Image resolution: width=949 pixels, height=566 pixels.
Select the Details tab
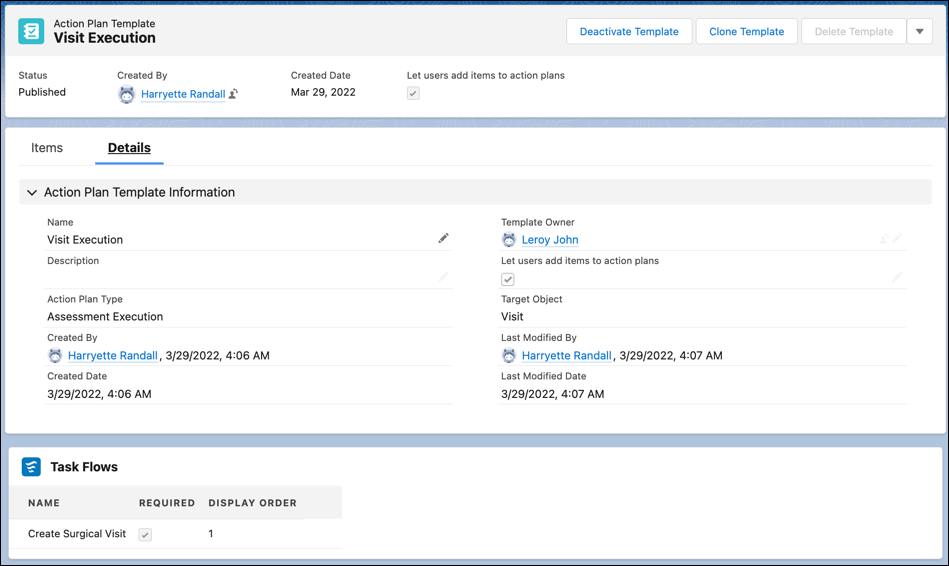tap(130, 148)
